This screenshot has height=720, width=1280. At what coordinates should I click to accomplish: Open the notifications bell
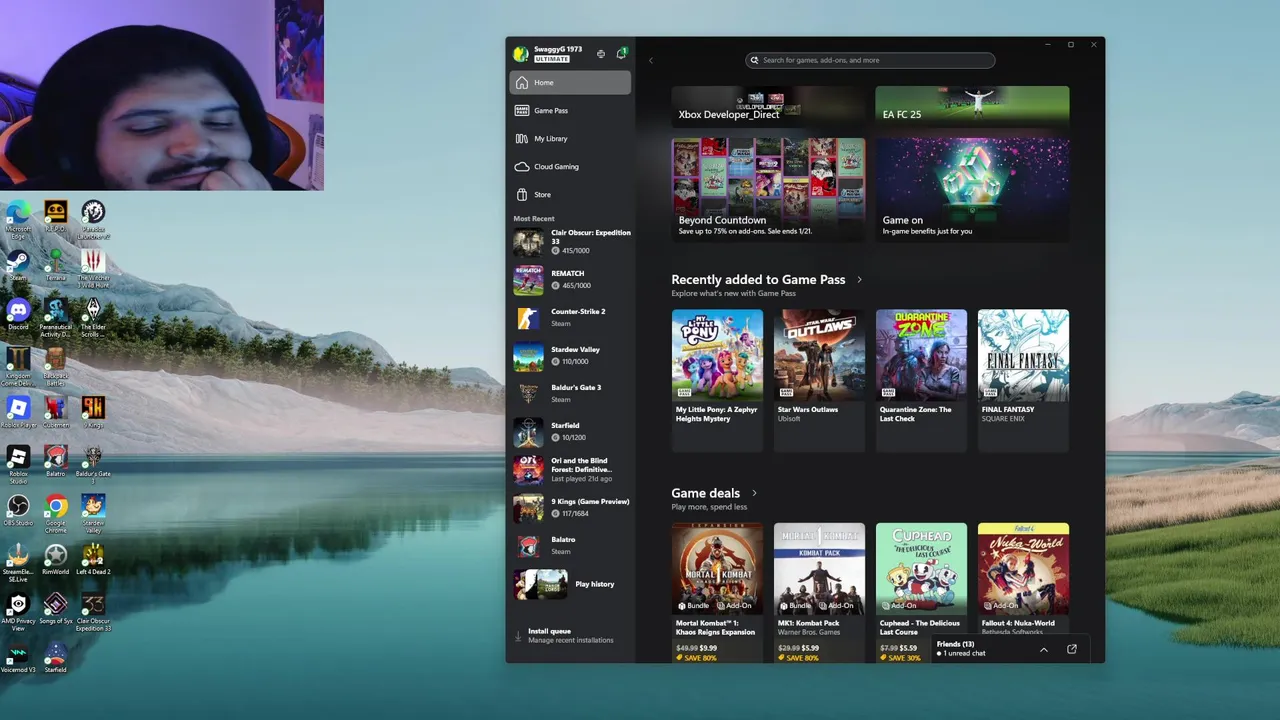tap(621, 53)
